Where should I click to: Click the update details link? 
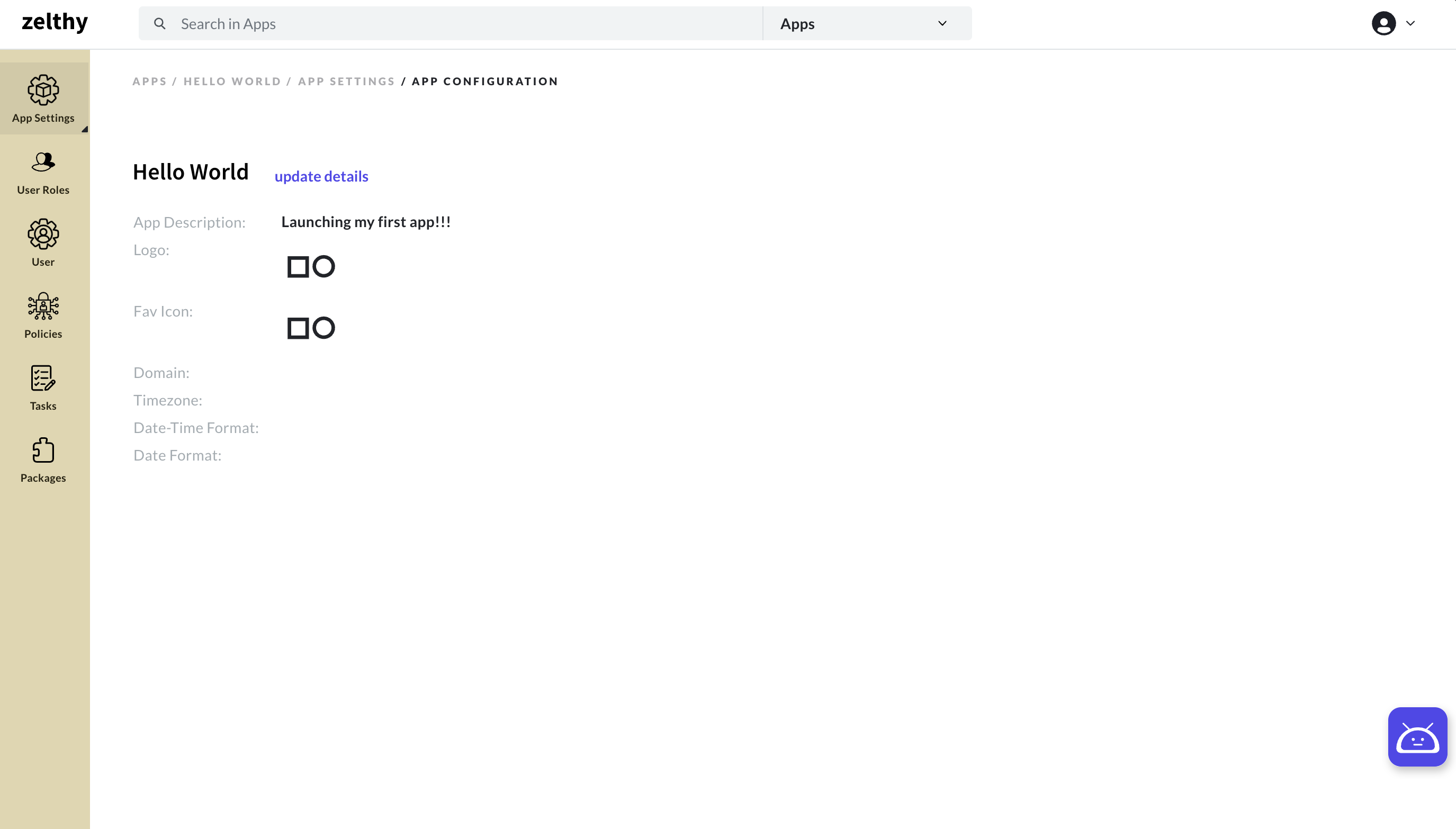point(322,176)
